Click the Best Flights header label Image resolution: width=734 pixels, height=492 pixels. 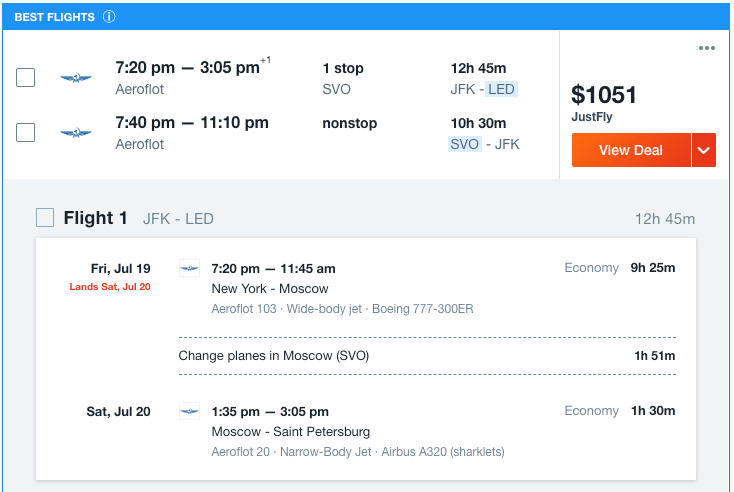pos(54,17)
